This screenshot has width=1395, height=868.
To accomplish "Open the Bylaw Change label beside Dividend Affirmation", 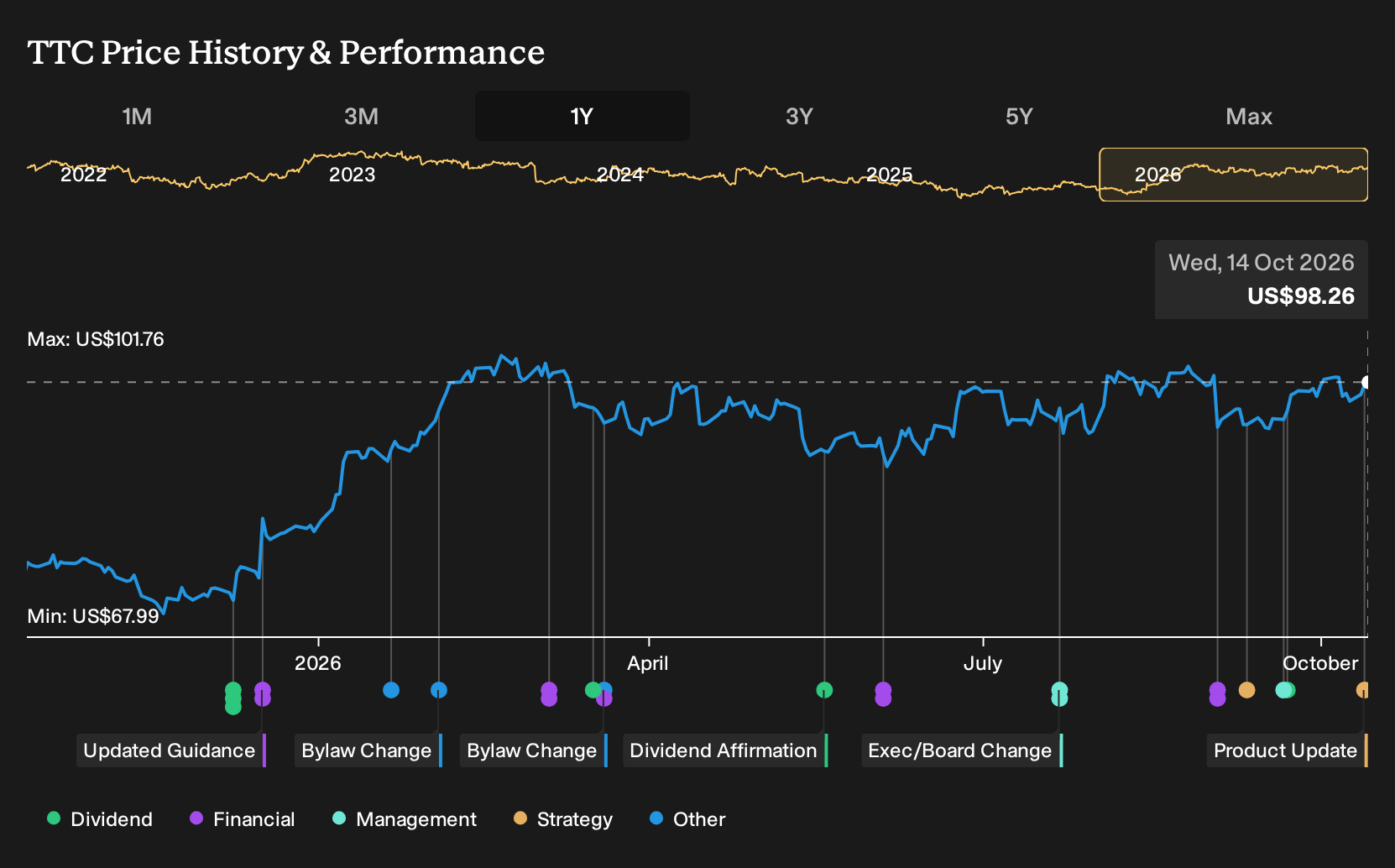I will click(x=533, y=750).
